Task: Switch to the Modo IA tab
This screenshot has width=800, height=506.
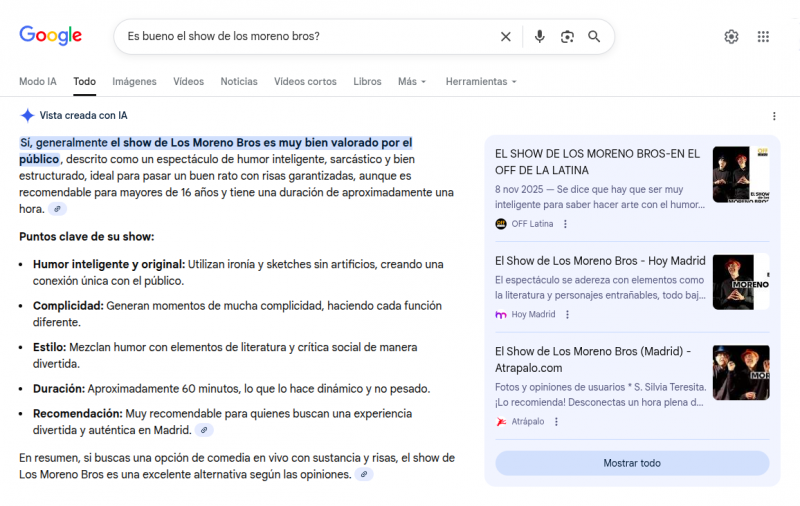Action: click(x=38, y=82)
